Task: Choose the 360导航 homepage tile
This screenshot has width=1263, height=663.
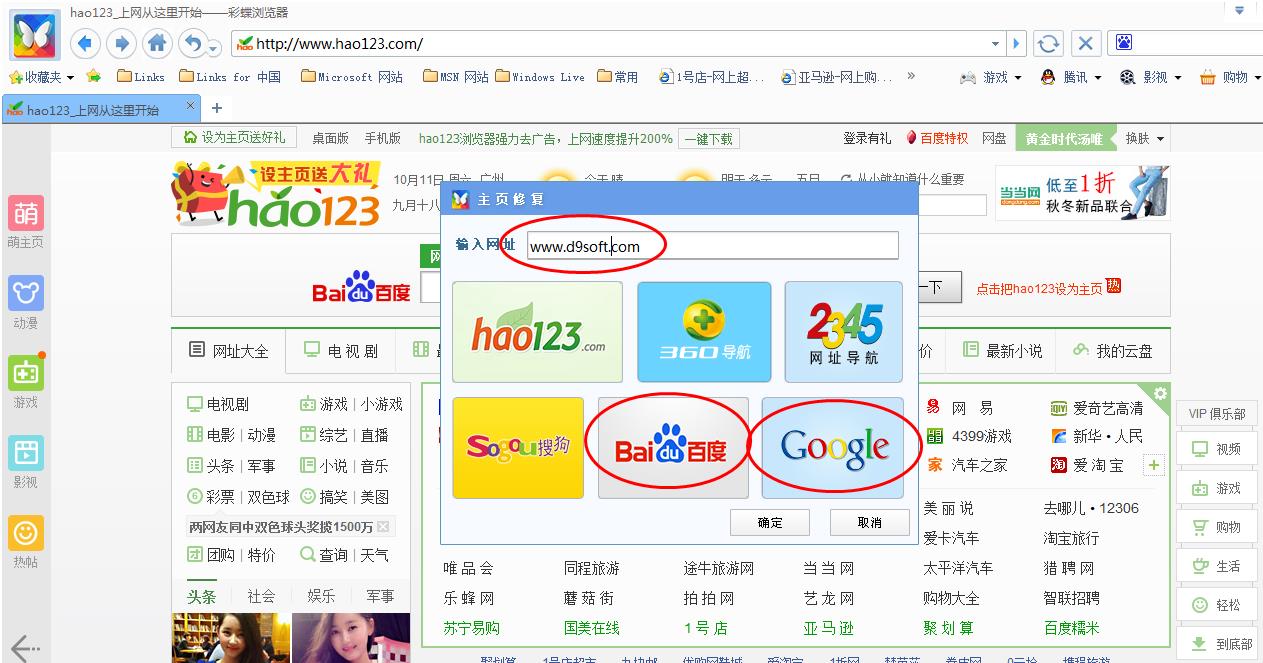Action: [x=704, y=332]
